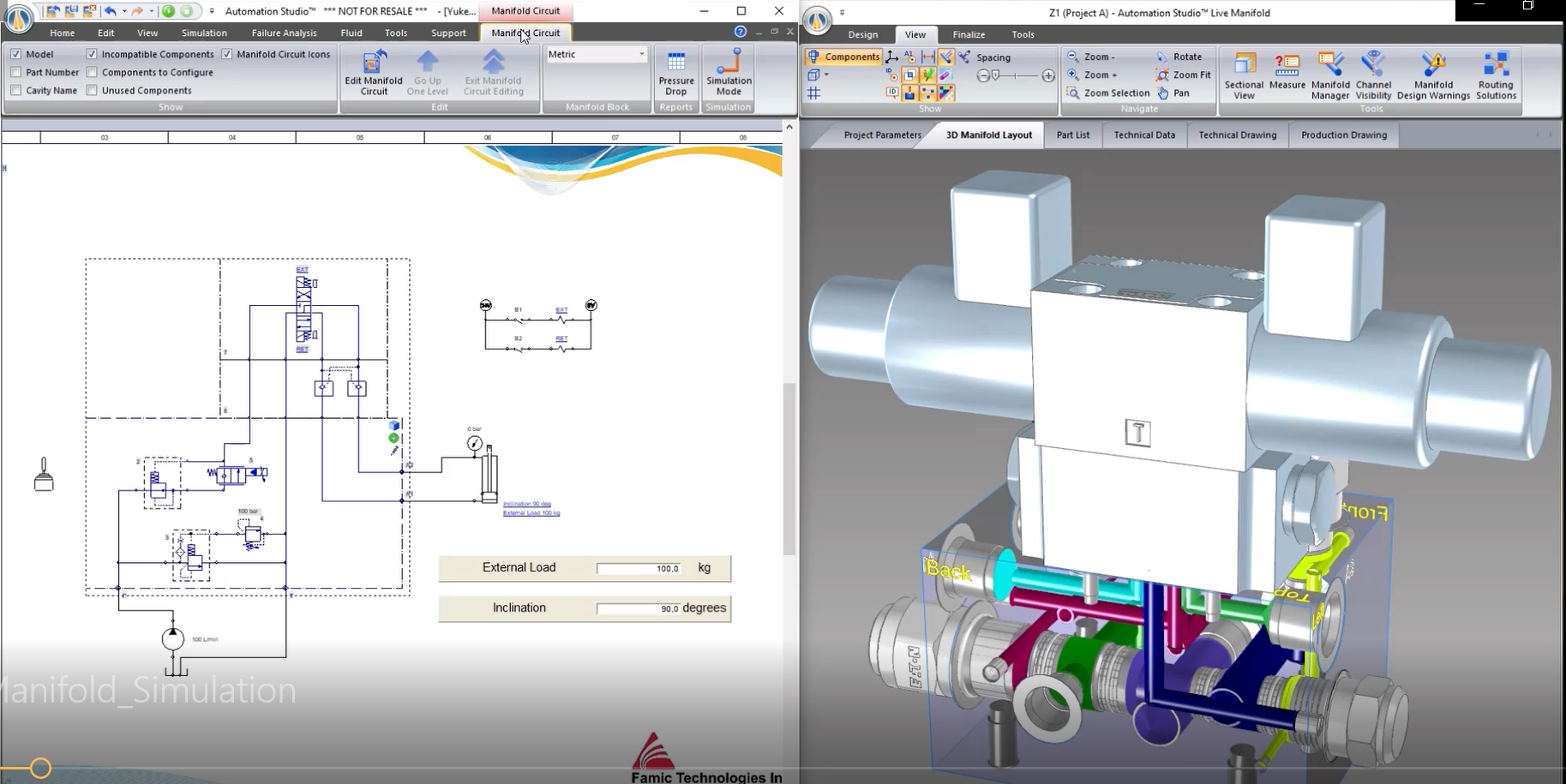Click the External Load value field
1566x784 pixels.
click(639, 568)
